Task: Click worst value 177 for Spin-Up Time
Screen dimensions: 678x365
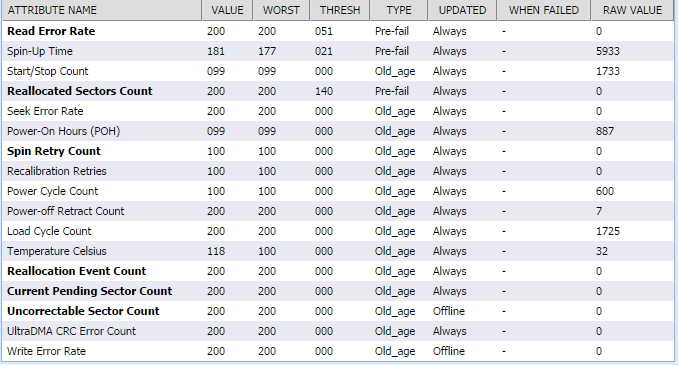Action: click(267, 51)
